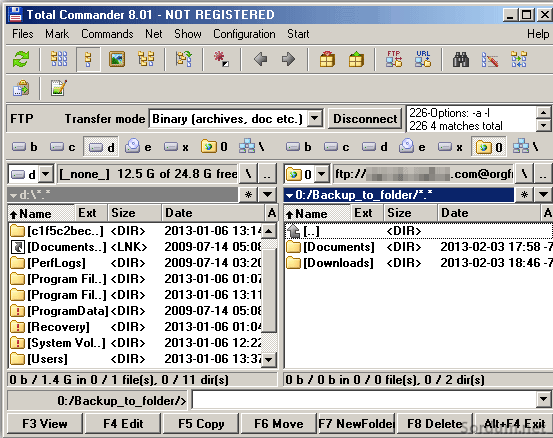Go back with the left arrow icon
This screenshot has width=553, height=438.
pyautogui.click(x=260, y=59)
